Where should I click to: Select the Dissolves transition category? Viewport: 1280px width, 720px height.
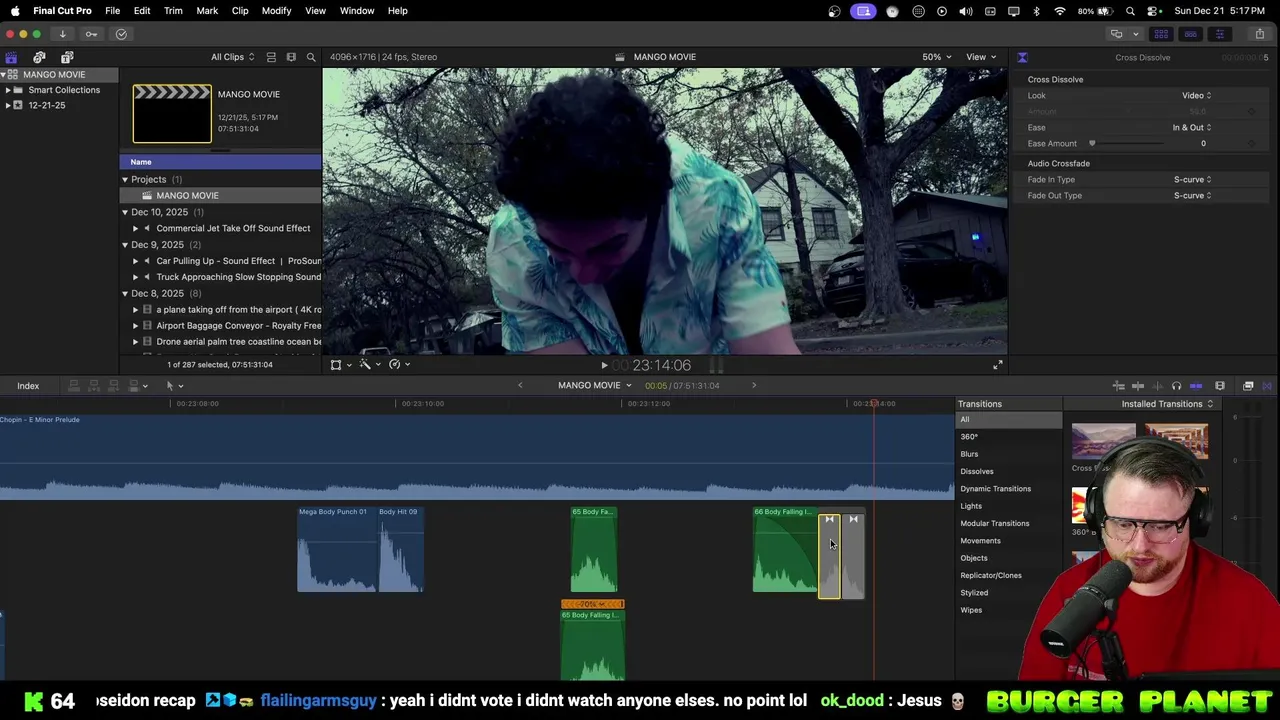click(977, 471)
